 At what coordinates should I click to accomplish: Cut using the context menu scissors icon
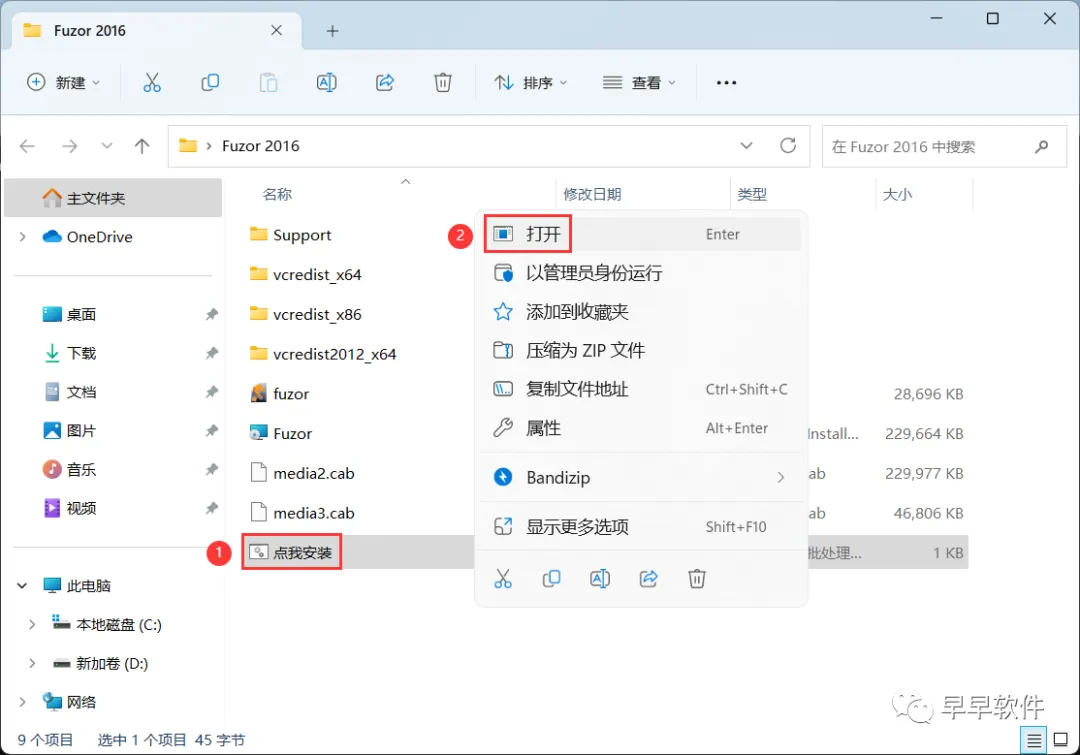point(503,579)
